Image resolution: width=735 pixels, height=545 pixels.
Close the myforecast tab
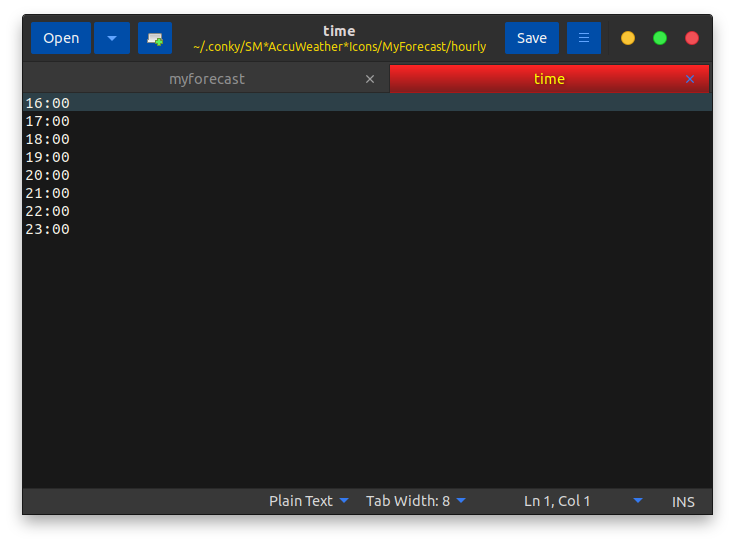370,79
